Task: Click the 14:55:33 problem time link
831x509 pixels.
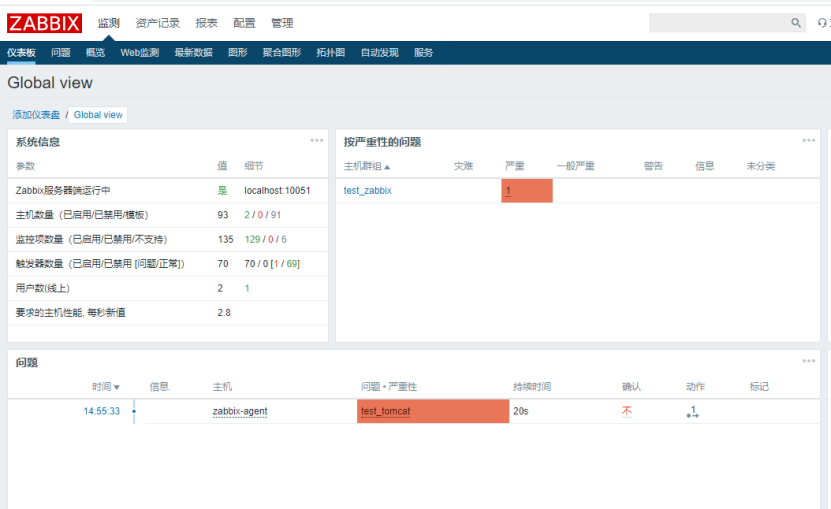Action: click(101, 411)
